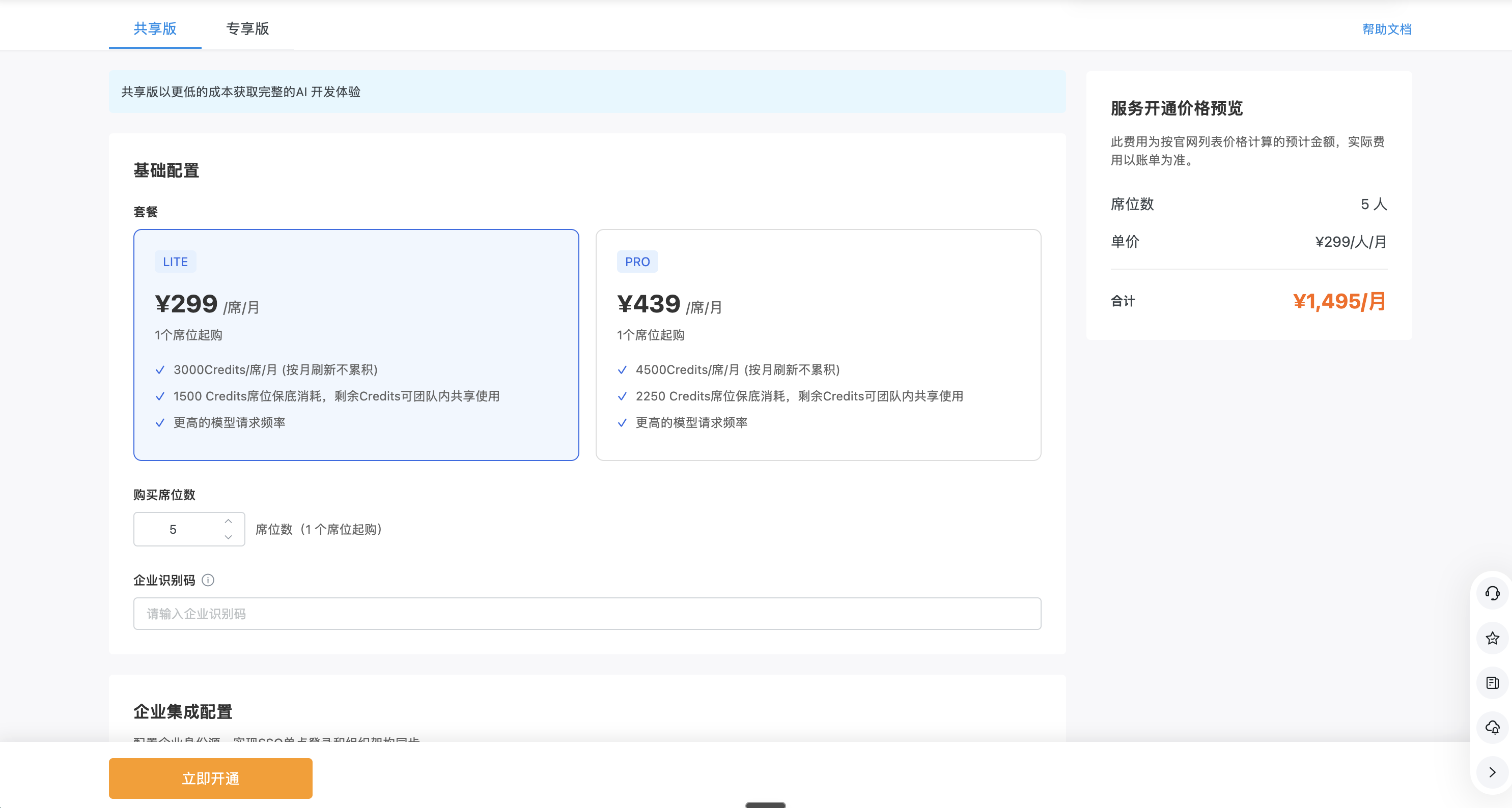Click the 单价 label in price preview
The image size is (1512, 808).
point(1125,242)
